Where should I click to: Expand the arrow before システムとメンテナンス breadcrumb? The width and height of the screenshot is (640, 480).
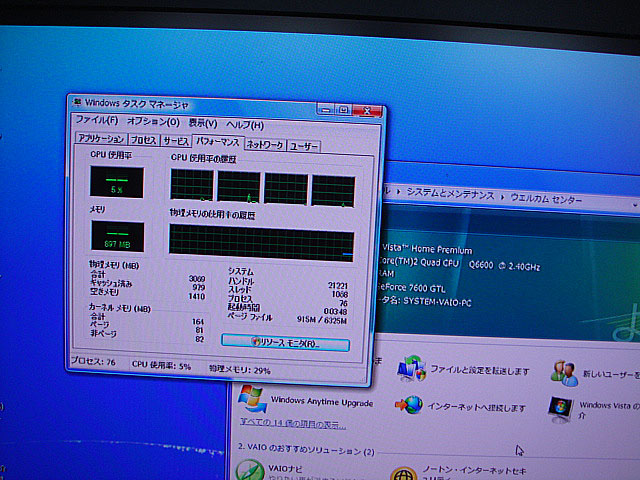click(x=398, y=191)
